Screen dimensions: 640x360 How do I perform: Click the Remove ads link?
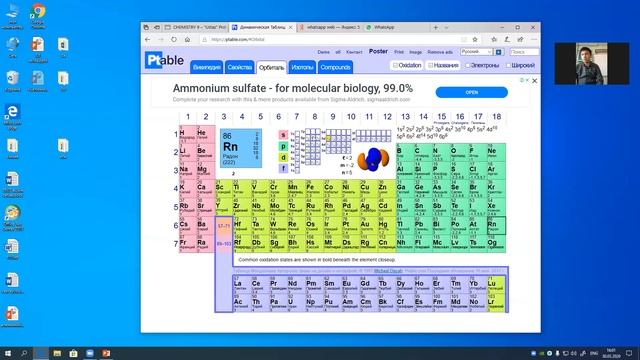[x=440, y=52]
